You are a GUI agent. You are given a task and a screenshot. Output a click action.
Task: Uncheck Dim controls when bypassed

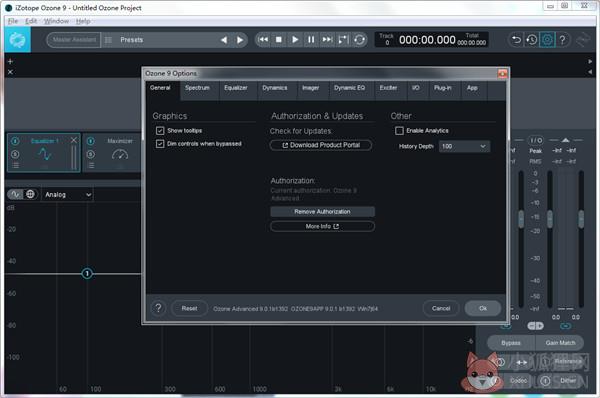click(x=160, y=144)
